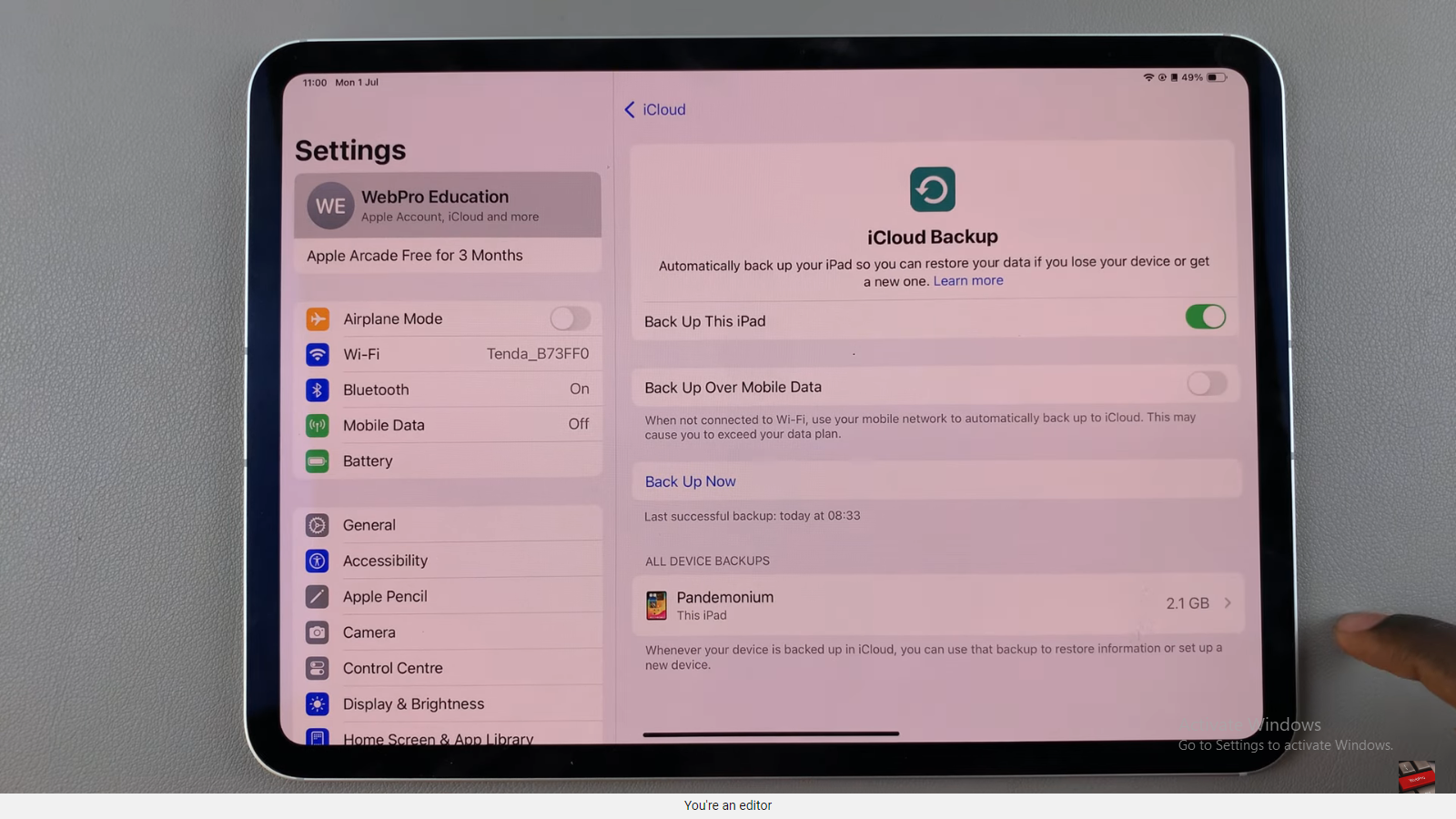Tap the 11:00 clock in status bar
The width and height of the screenshot is (1456, 819).
(315, 83)
